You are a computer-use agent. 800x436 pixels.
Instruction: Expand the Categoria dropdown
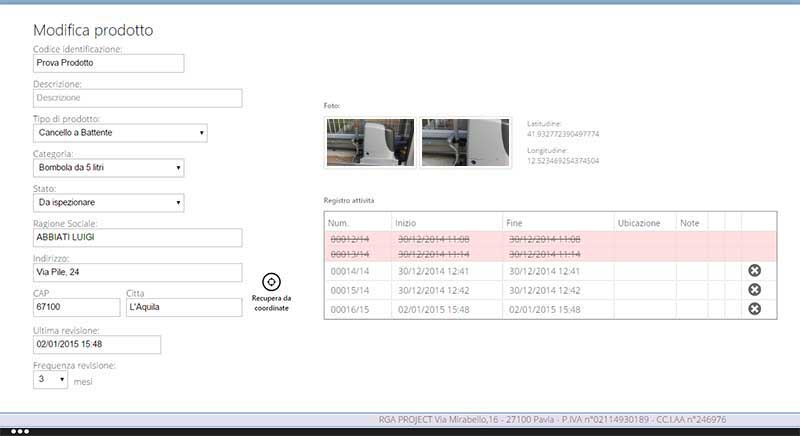(109, 168)
